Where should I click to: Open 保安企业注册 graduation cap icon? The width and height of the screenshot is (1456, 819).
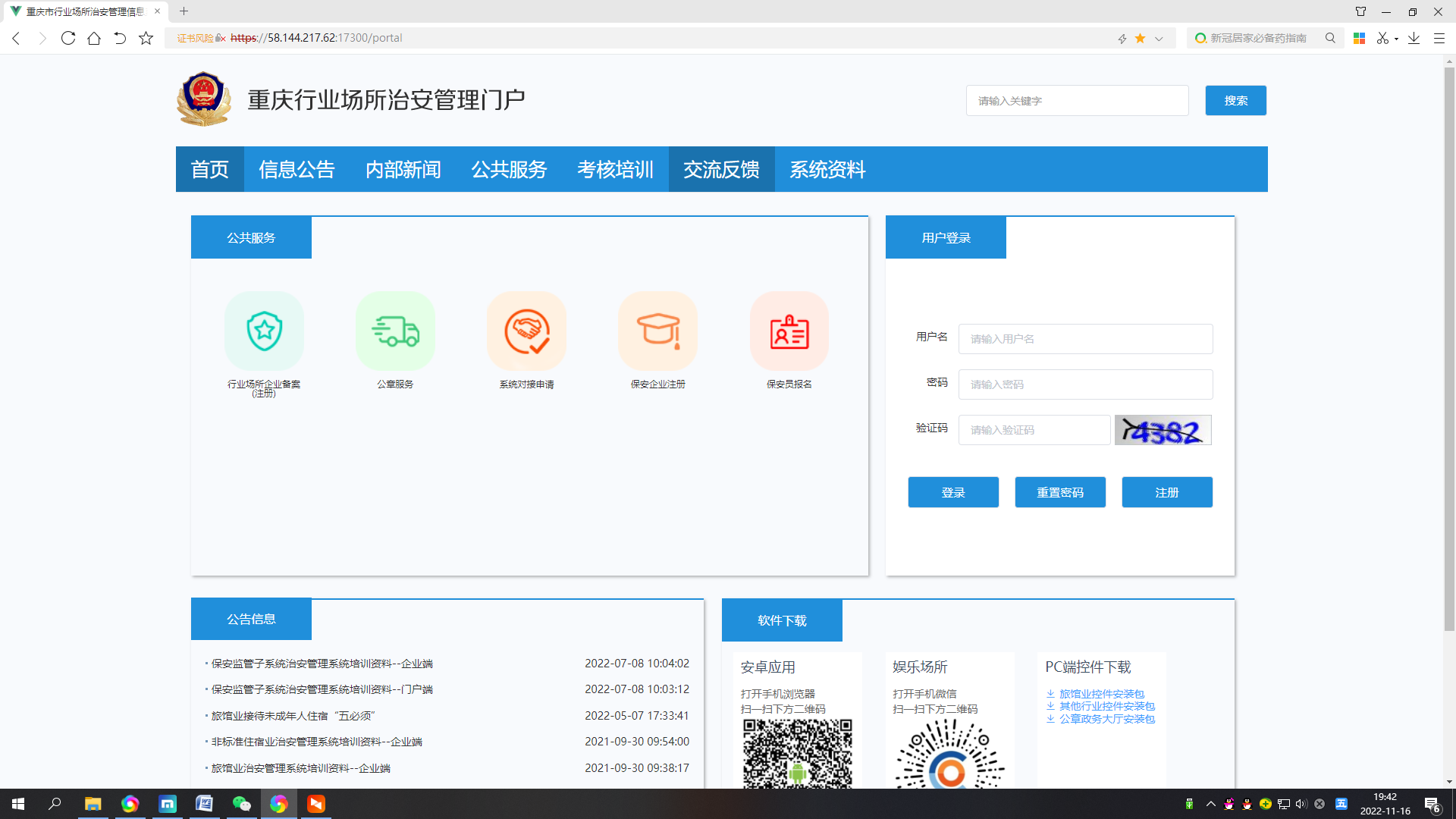tap(657, 331)
